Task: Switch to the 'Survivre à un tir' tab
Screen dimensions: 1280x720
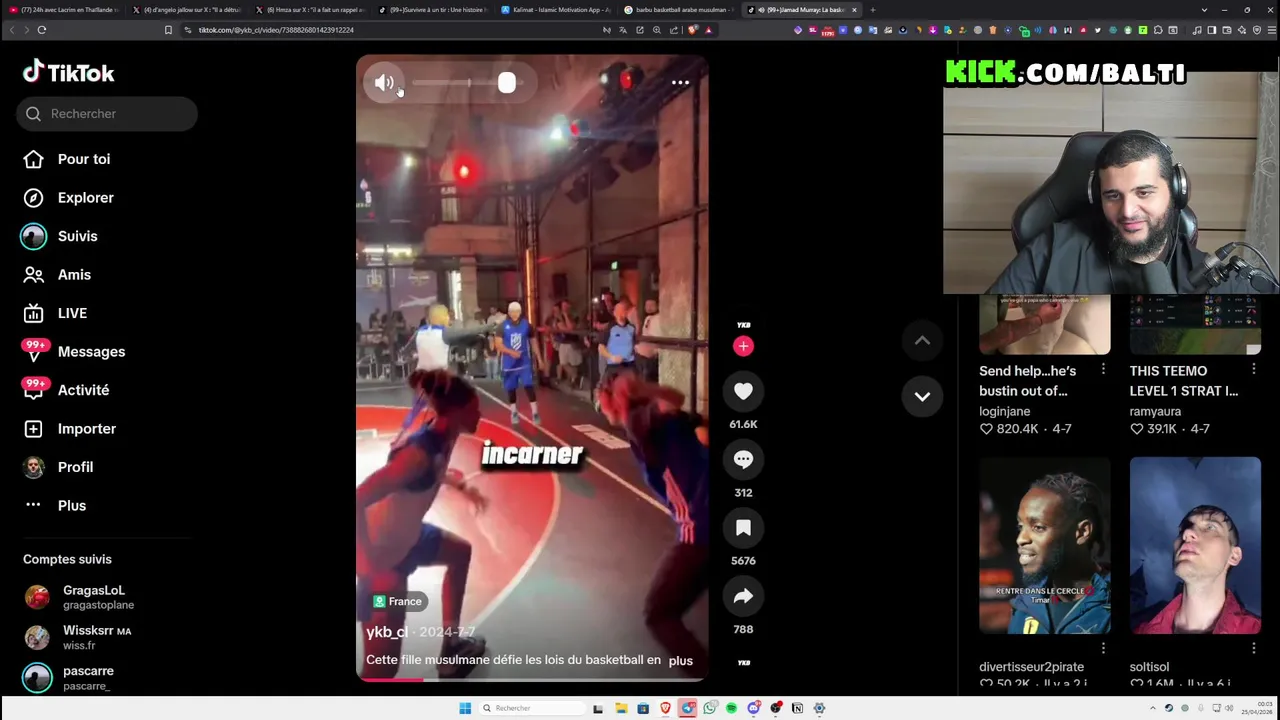Action: pyautogui.click(x=433, y=10)
